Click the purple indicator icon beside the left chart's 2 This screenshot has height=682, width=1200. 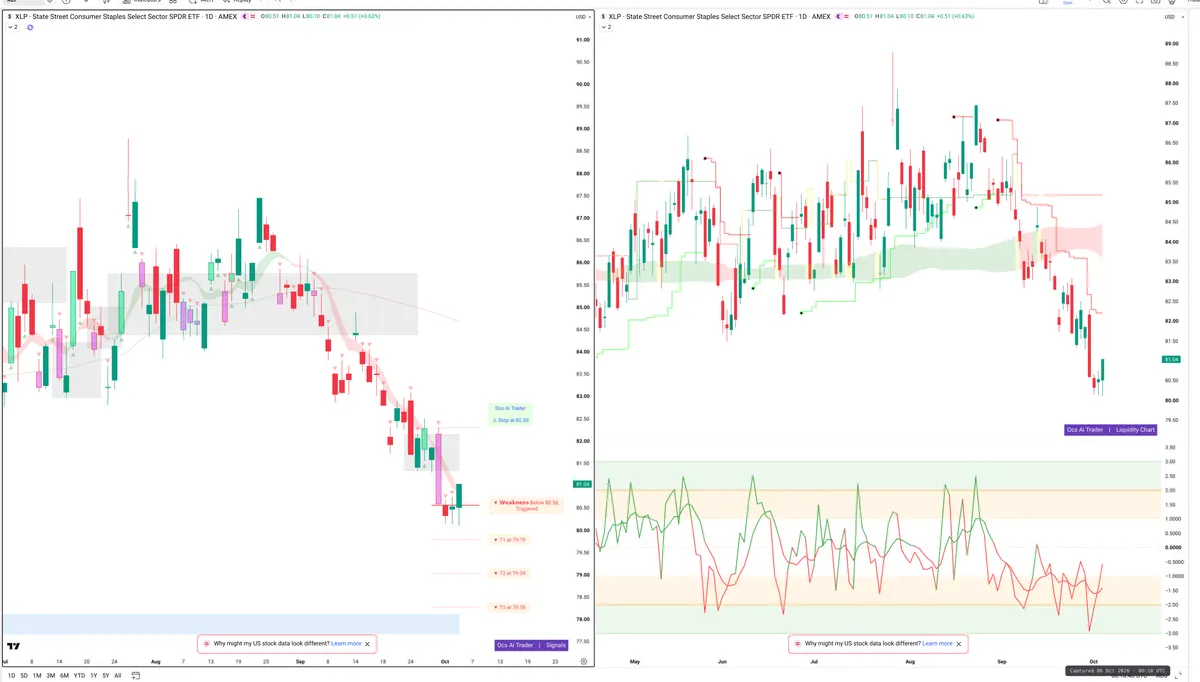coord(30,27)
